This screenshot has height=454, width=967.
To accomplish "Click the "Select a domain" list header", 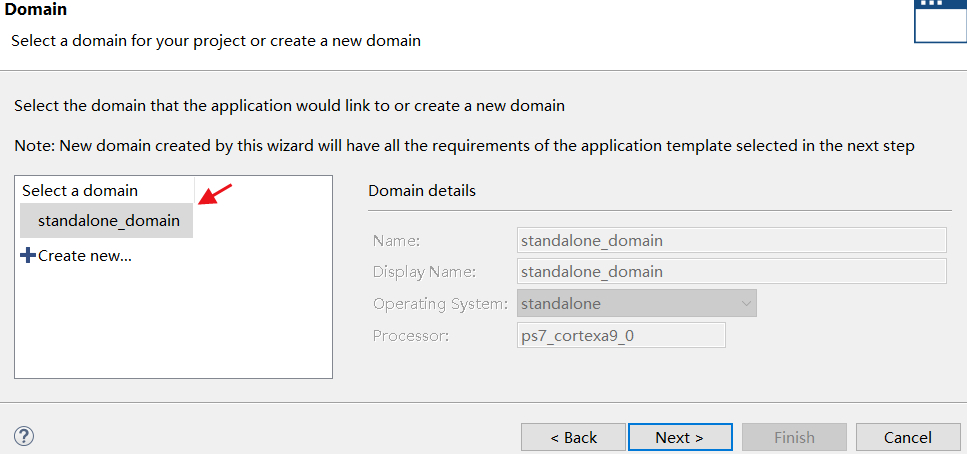I will pos(80,190).
